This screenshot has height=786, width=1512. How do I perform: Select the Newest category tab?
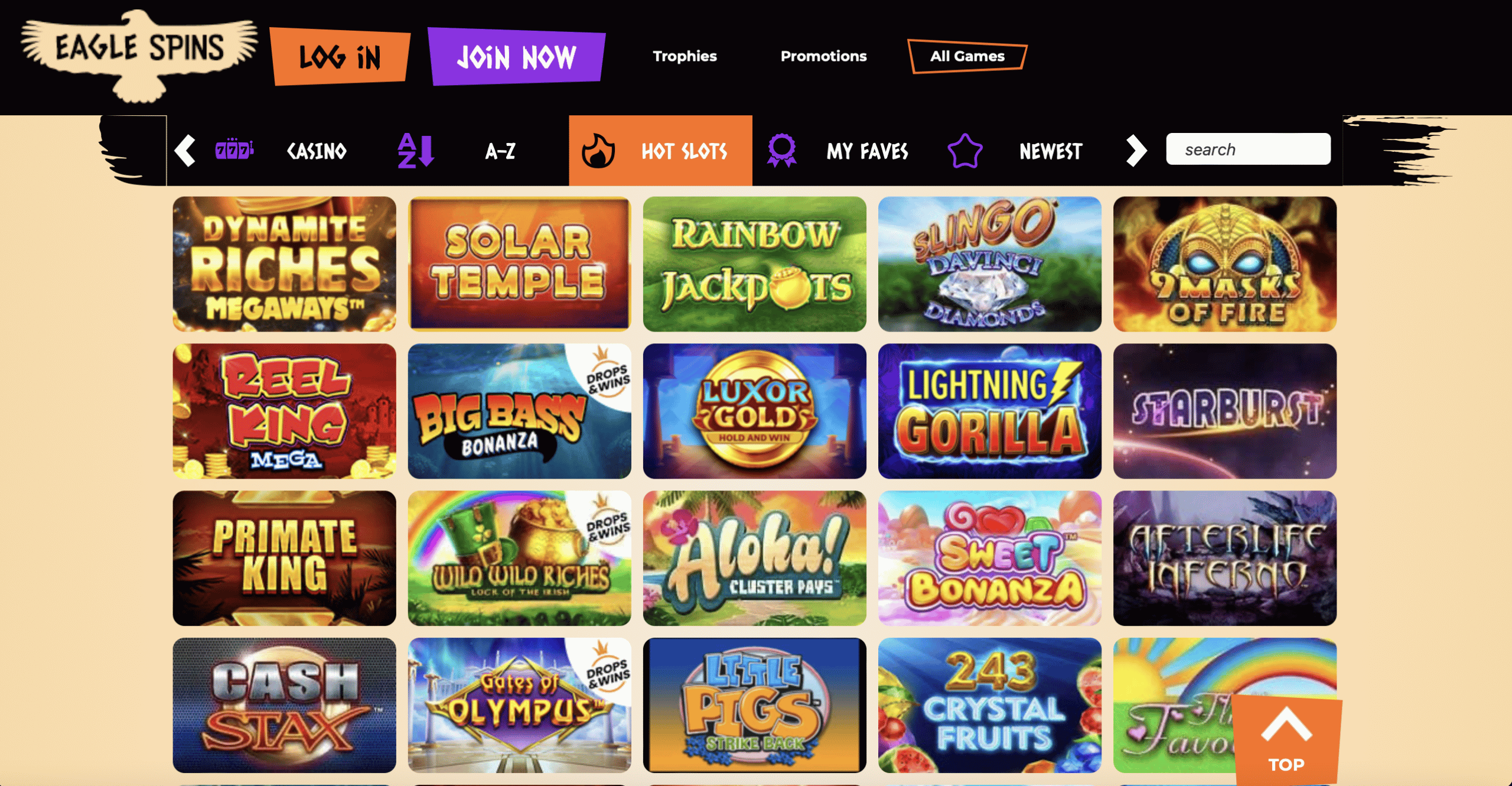(1051, 151)
